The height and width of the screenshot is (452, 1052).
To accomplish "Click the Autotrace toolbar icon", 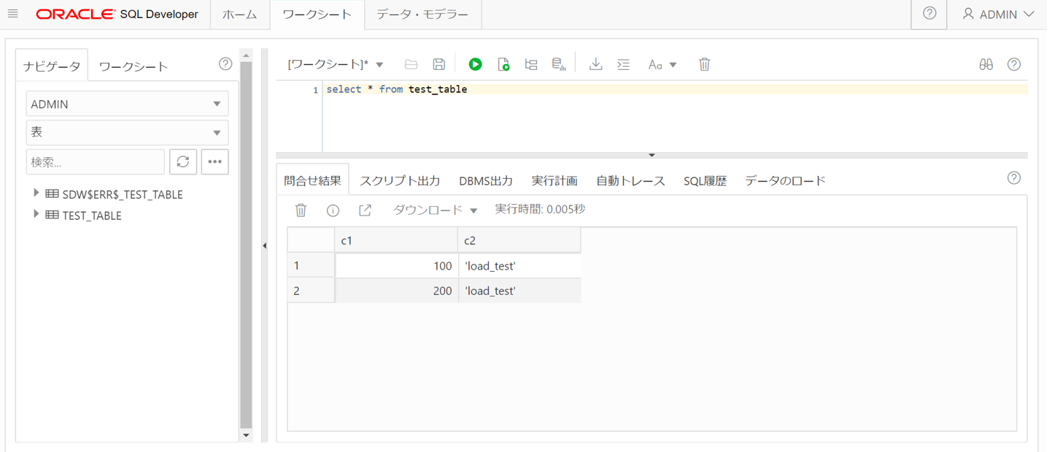I will click(x=558, y=64).
